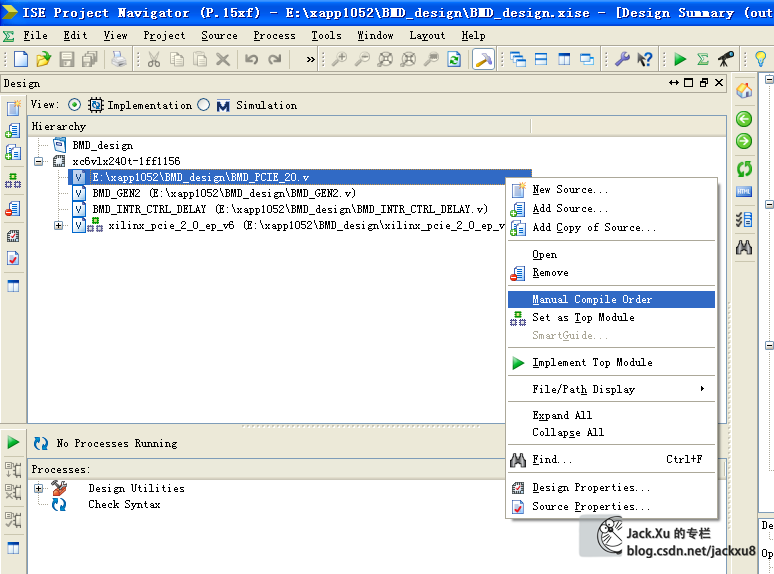Choose Collapse All in context menu
Screen dimensions: 774x574
coord(611,432)
